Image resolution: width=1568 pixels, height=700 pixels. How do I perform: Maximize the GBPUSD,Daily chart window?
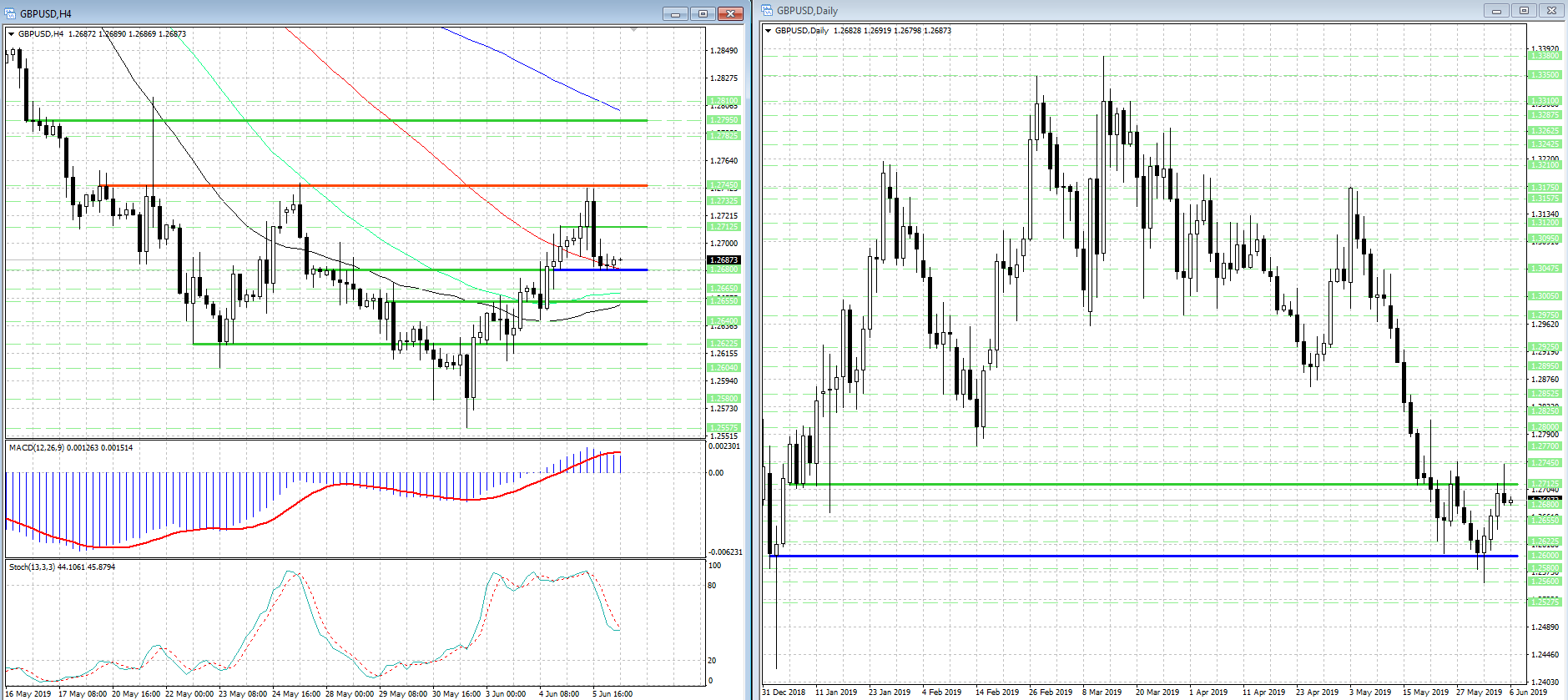(1524, 11)
